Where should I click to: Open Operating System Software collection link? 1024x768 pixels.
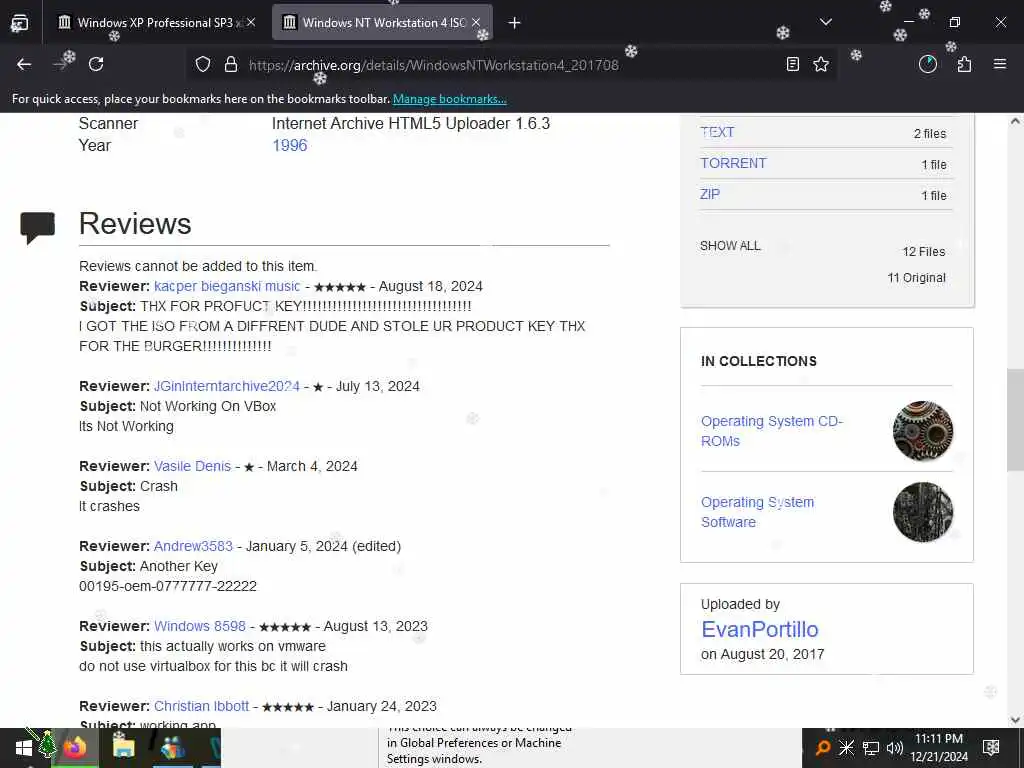pyautogui.click(x=758, y=512)
